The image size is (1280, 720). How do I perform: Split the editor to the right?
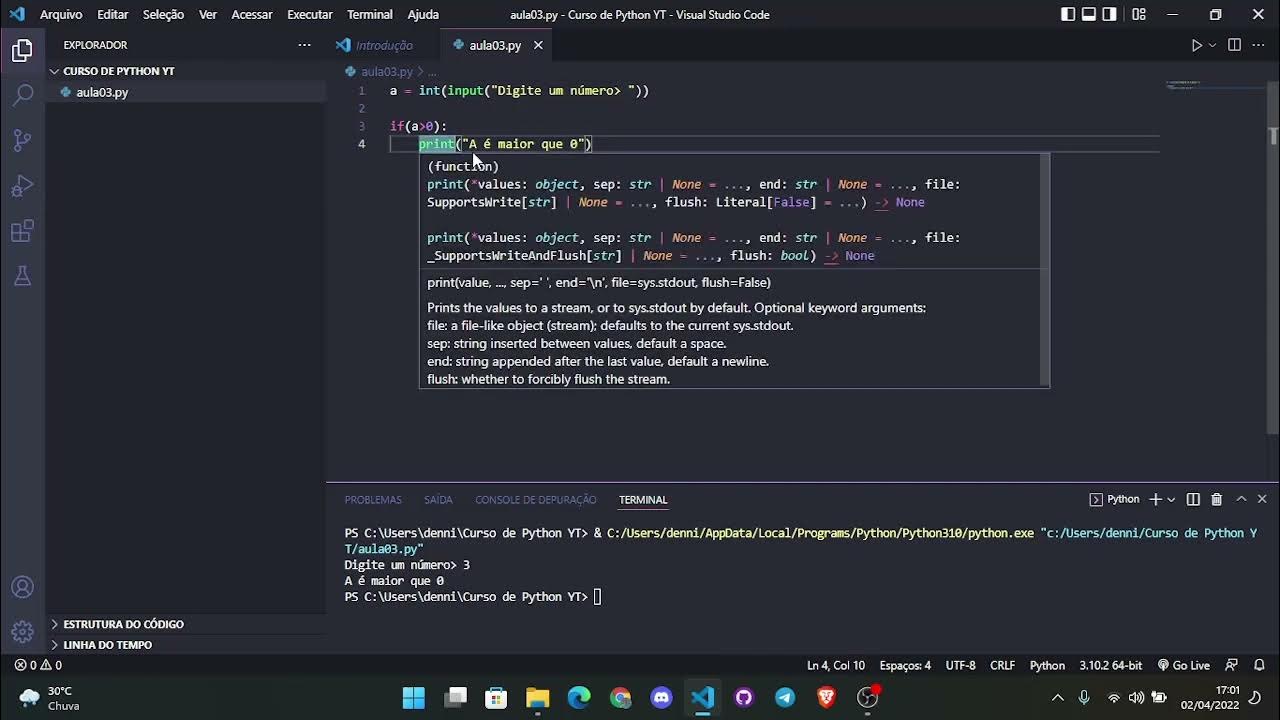(x=1234, y=45)
